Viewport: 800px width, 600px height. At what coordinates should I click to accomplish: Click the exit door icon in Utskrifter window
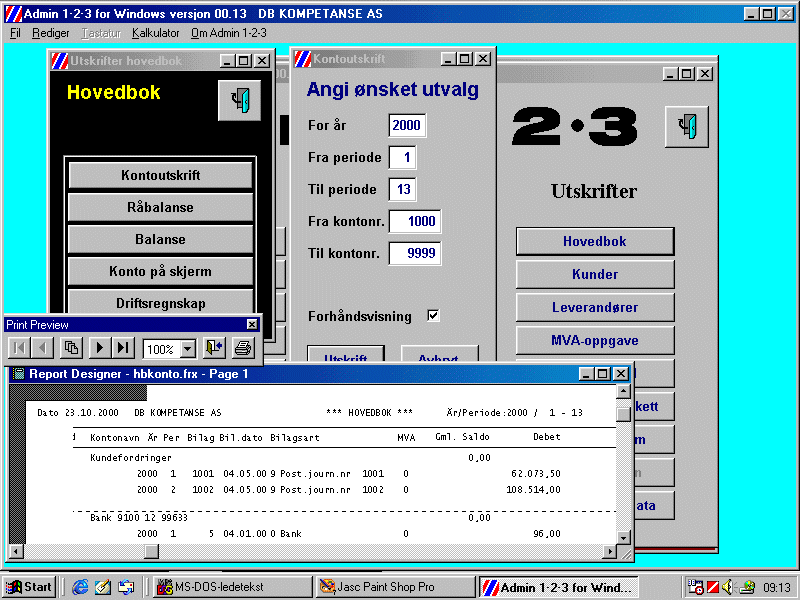coord(687,127)
